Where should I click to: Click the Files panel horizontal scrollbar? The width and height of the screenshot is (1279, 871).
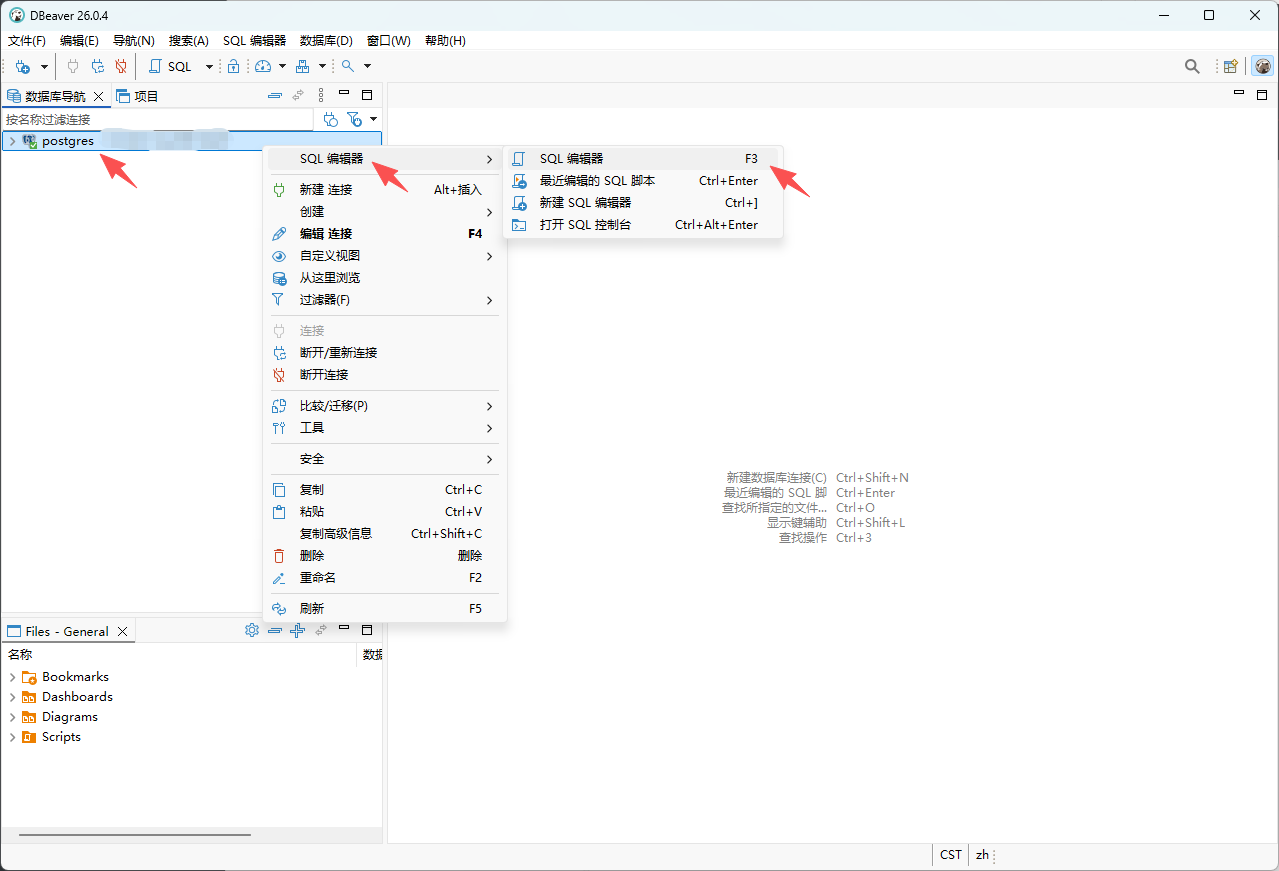(135, 834)
